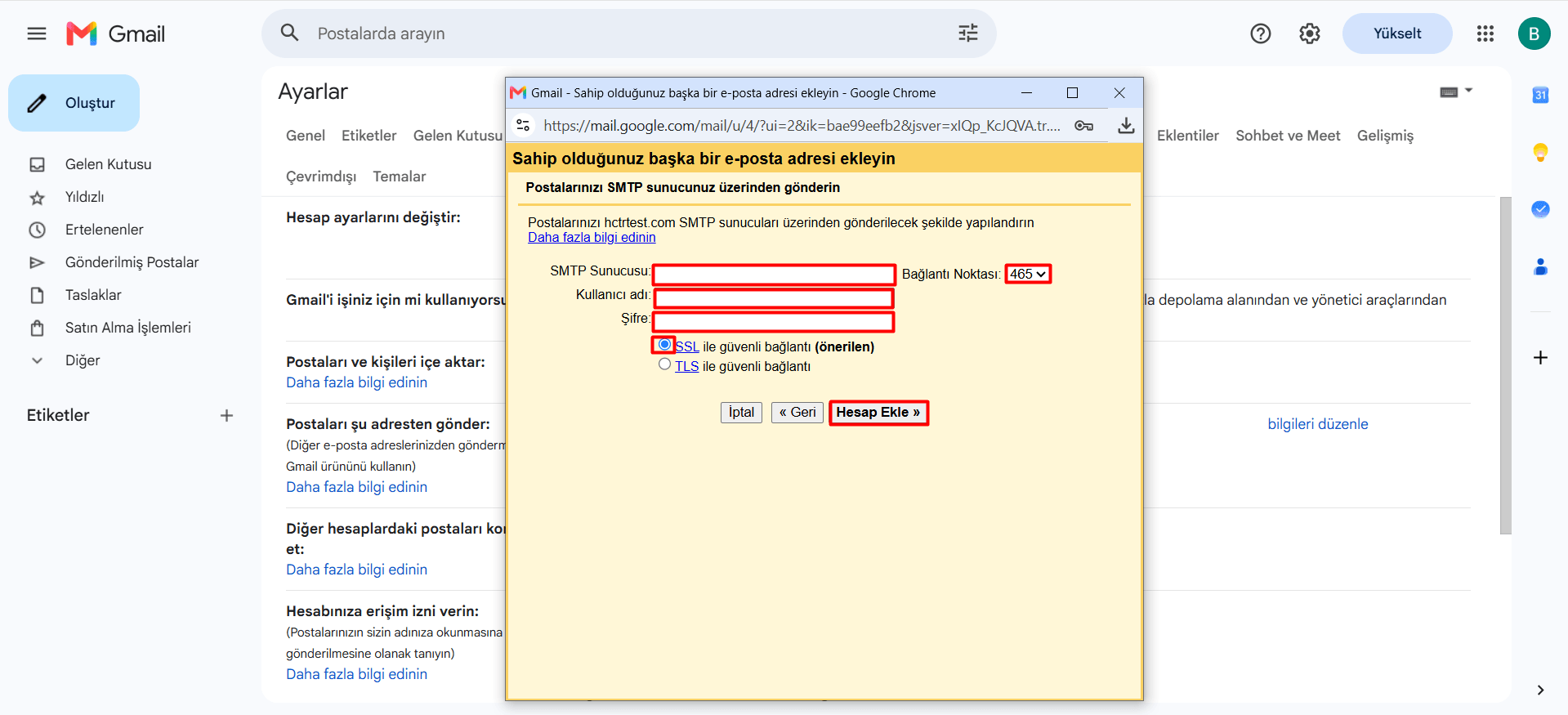Open Google Calendar side panel icon
Screen dimensions: 1568x715
tap(1540, 95)
